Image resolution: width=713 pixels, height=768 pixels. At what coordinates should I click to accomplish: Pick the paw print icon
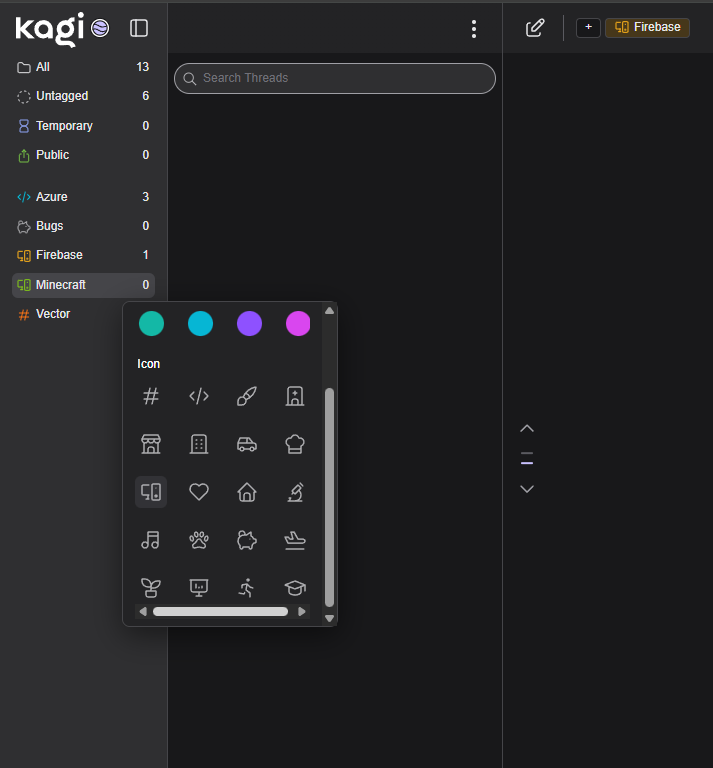coord(199,540)
